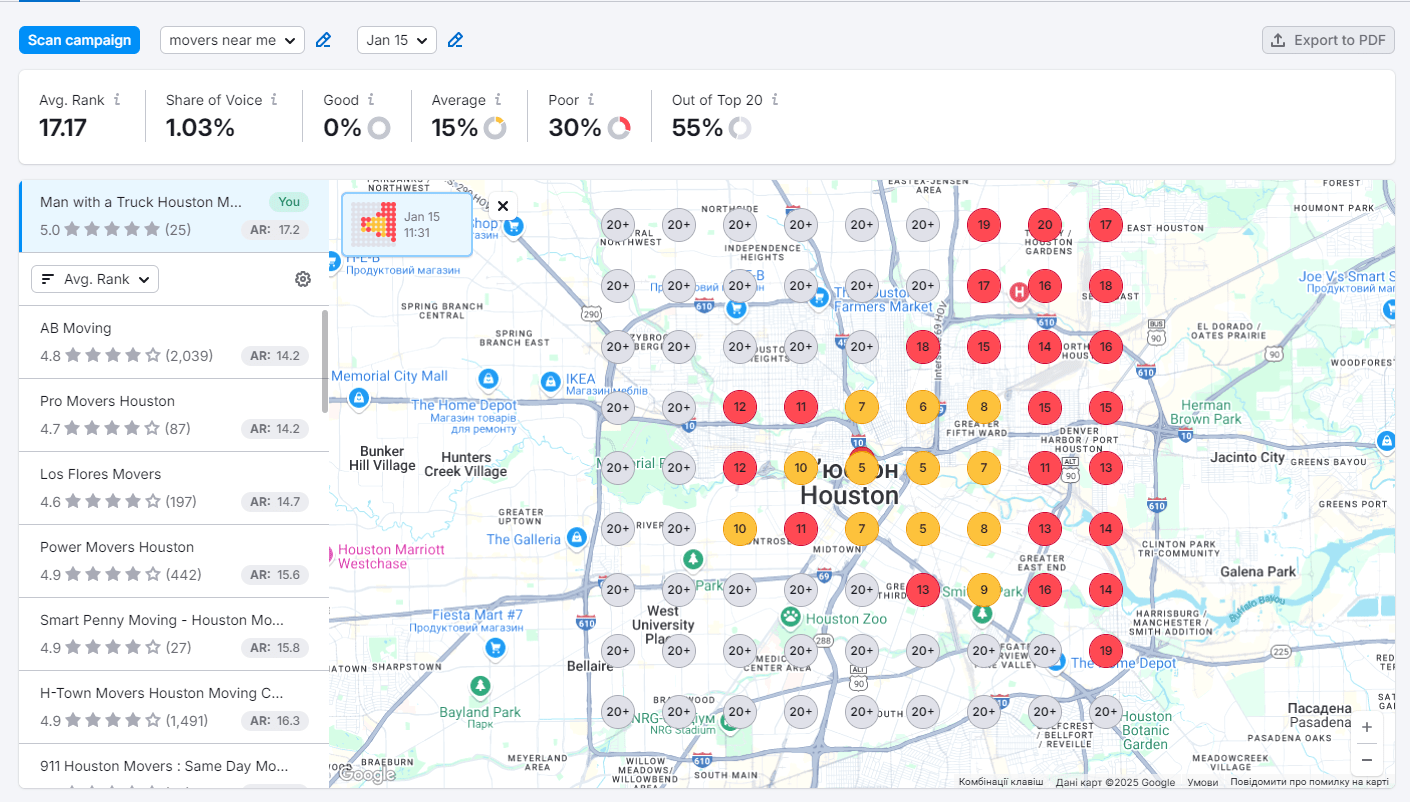Select the Man with a Truck Houston card
The image size is (1410, 802).
click(x=174, y=216)
